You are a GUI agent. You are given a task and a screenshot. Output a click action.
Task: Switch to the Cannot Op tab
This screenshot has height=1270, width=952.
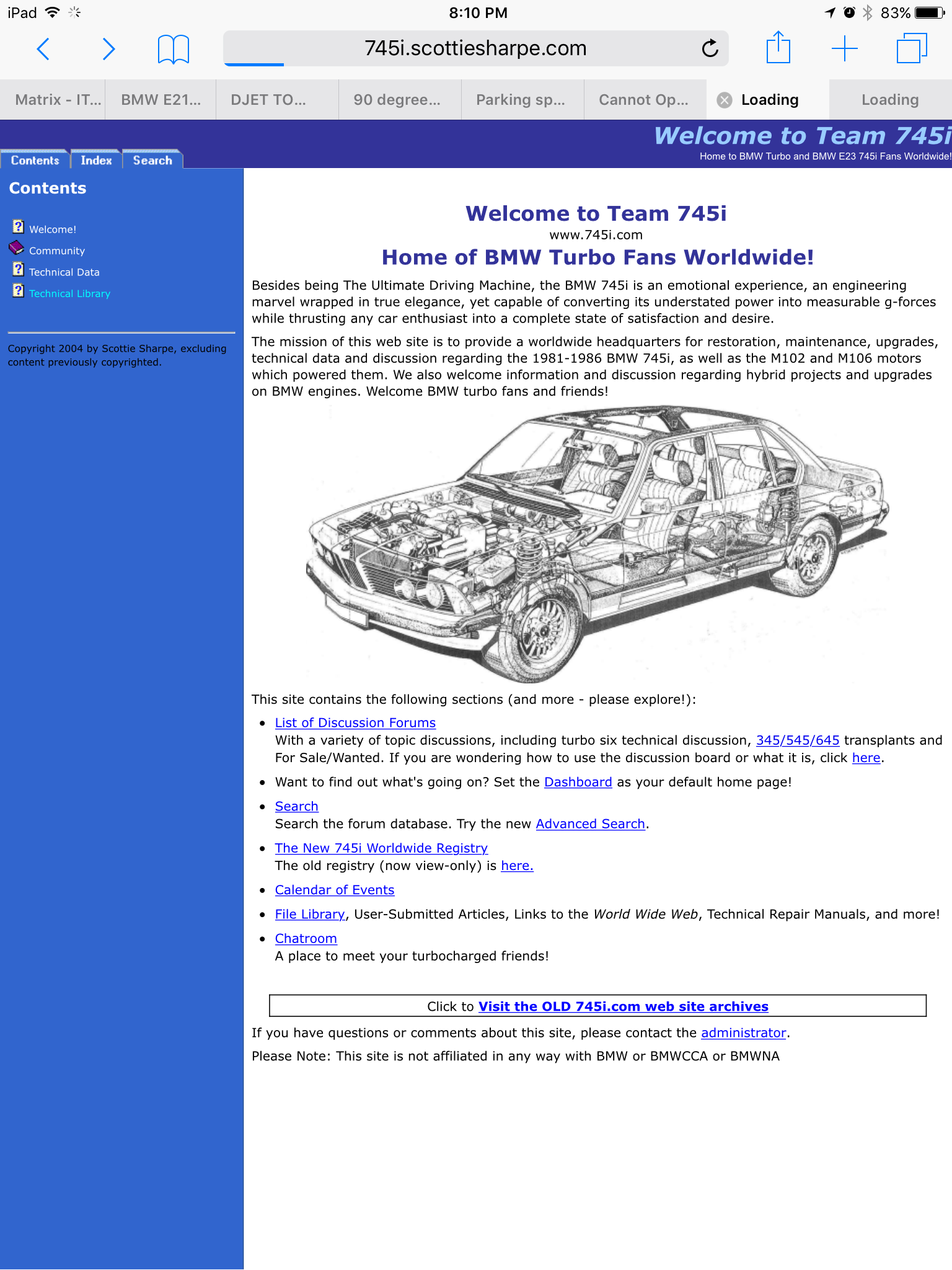[645, 100]
